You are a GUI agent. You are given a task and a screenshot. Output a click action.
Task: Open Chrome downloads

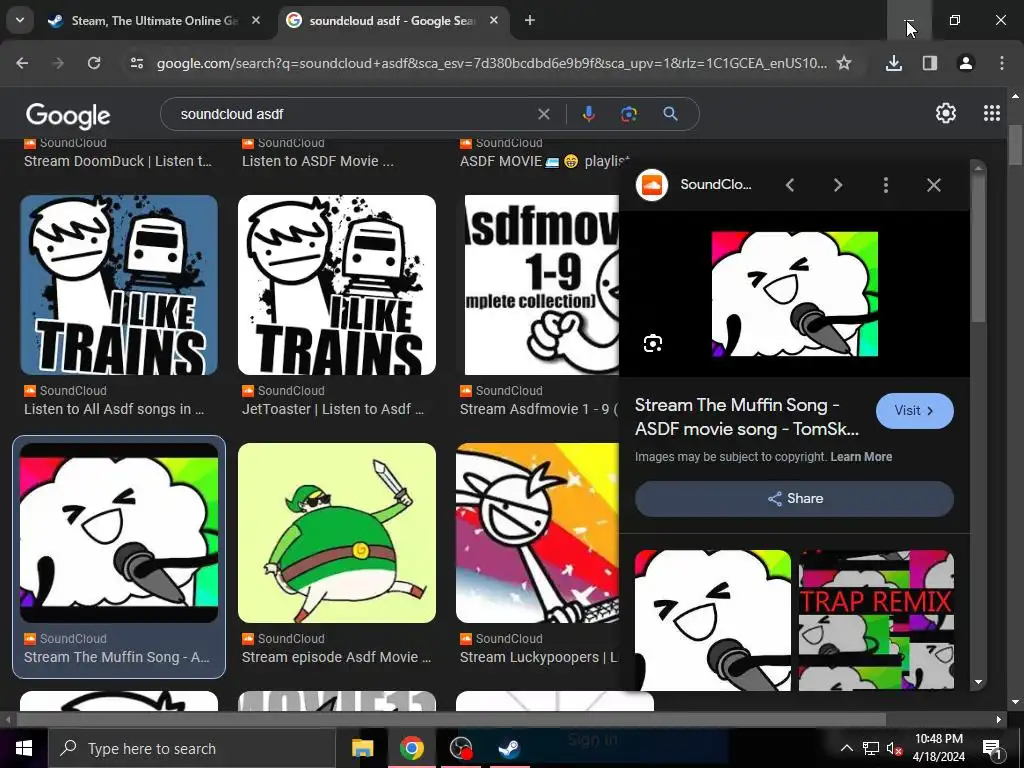click(x=894, y=63)
